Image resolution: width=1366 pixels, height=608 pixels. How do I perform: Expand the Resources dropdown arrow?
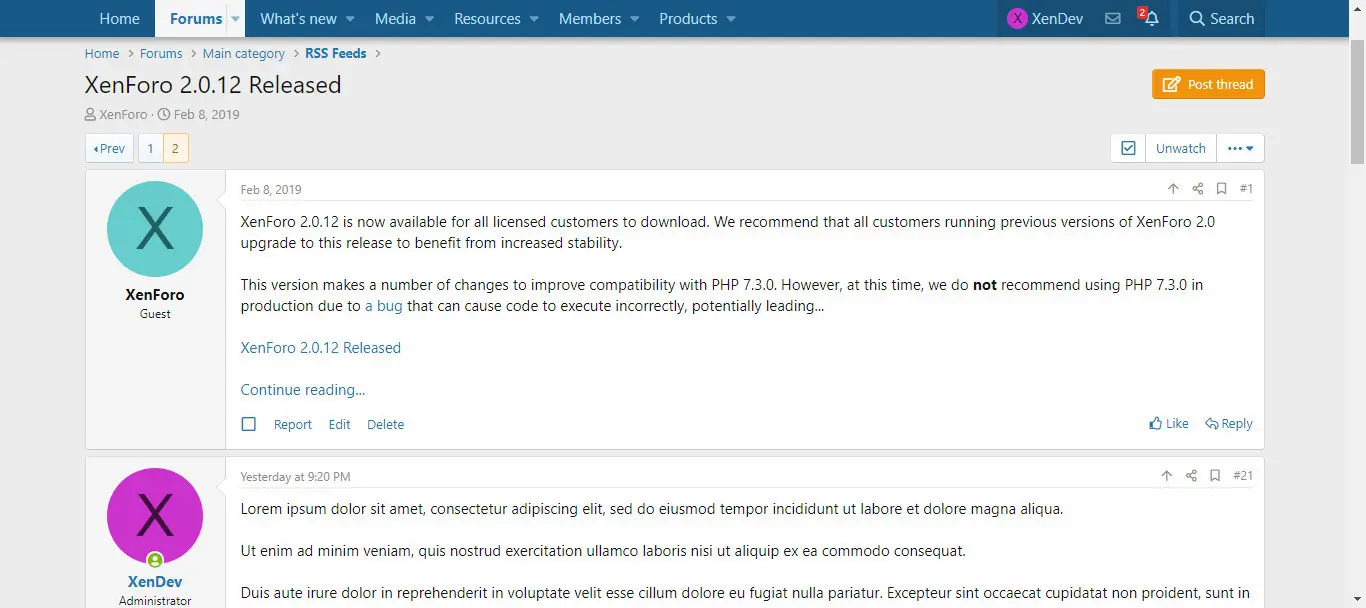point(534,19)
